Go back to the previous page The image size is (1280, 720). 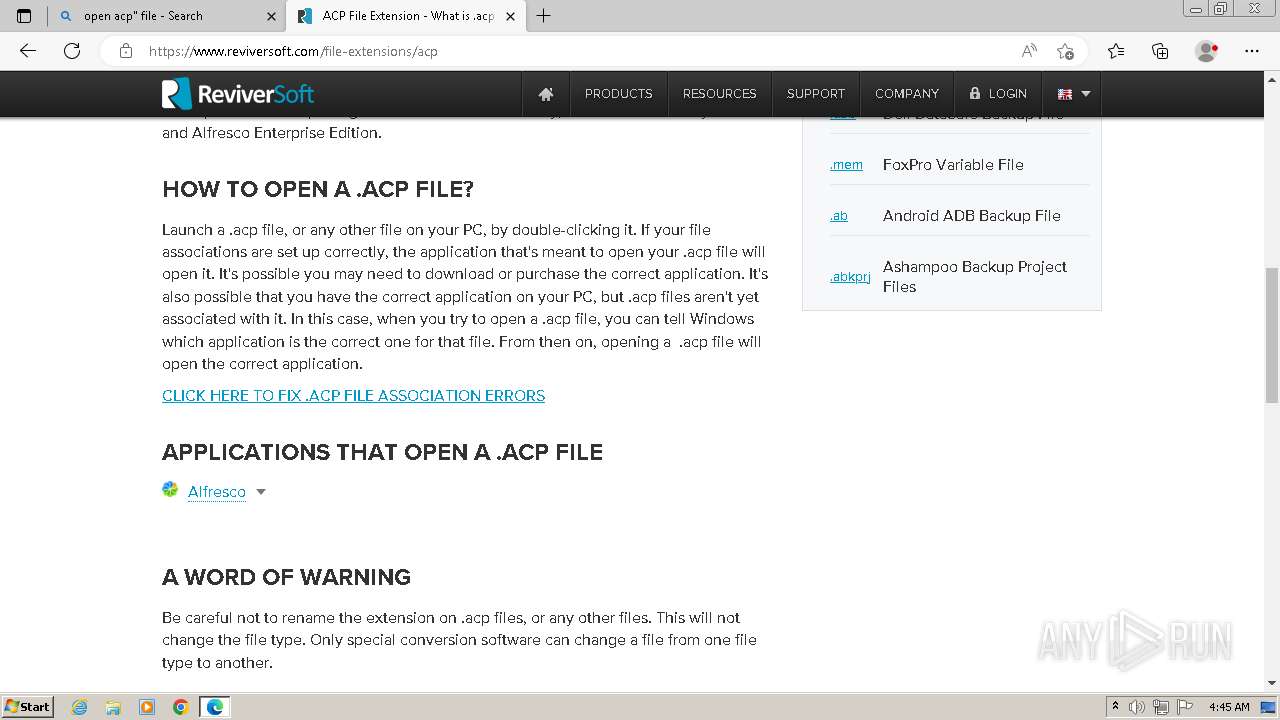28,51
